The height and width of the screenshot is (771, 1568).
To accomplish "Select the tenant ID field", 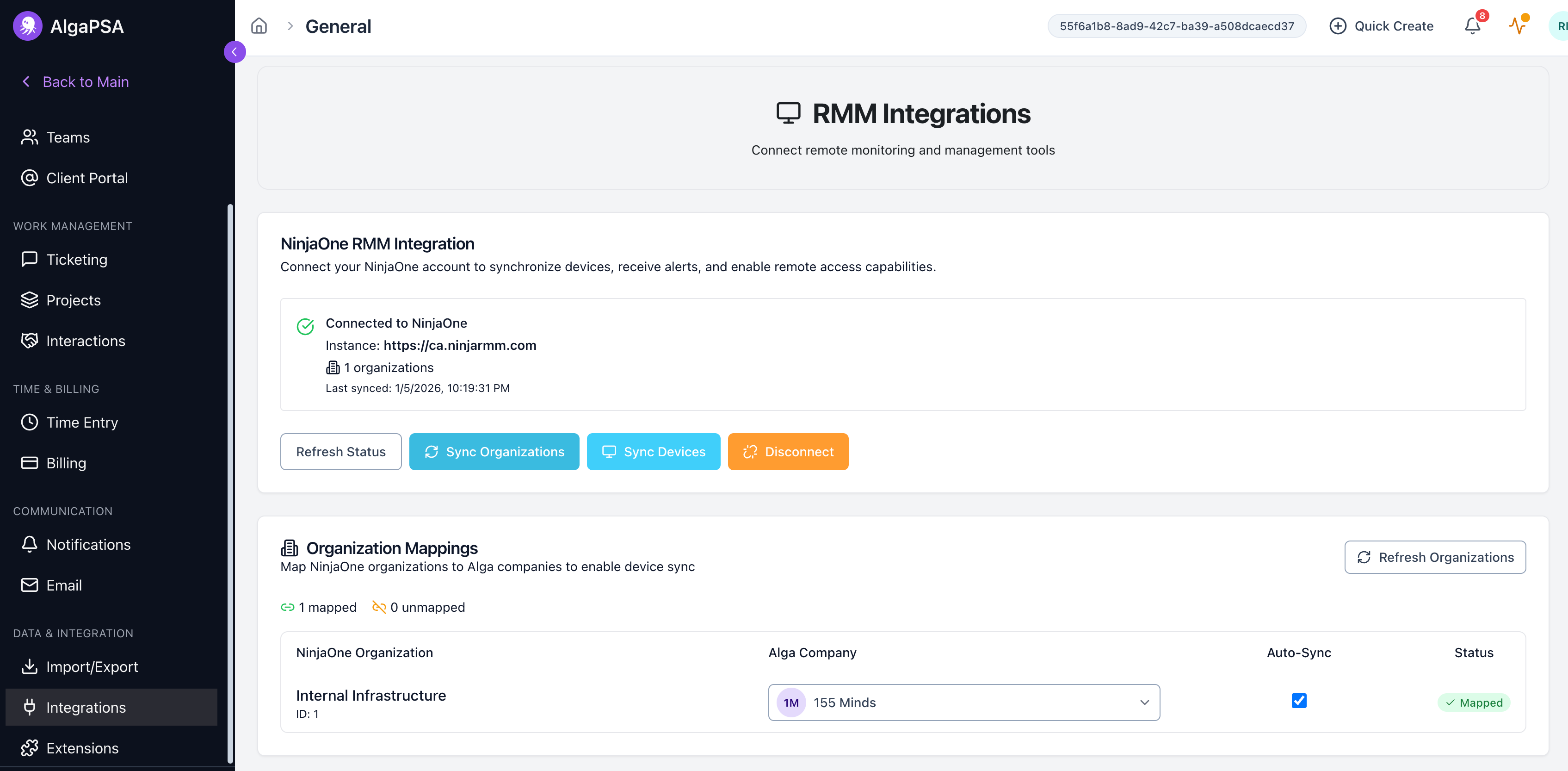I will [x=1176, y=25].
